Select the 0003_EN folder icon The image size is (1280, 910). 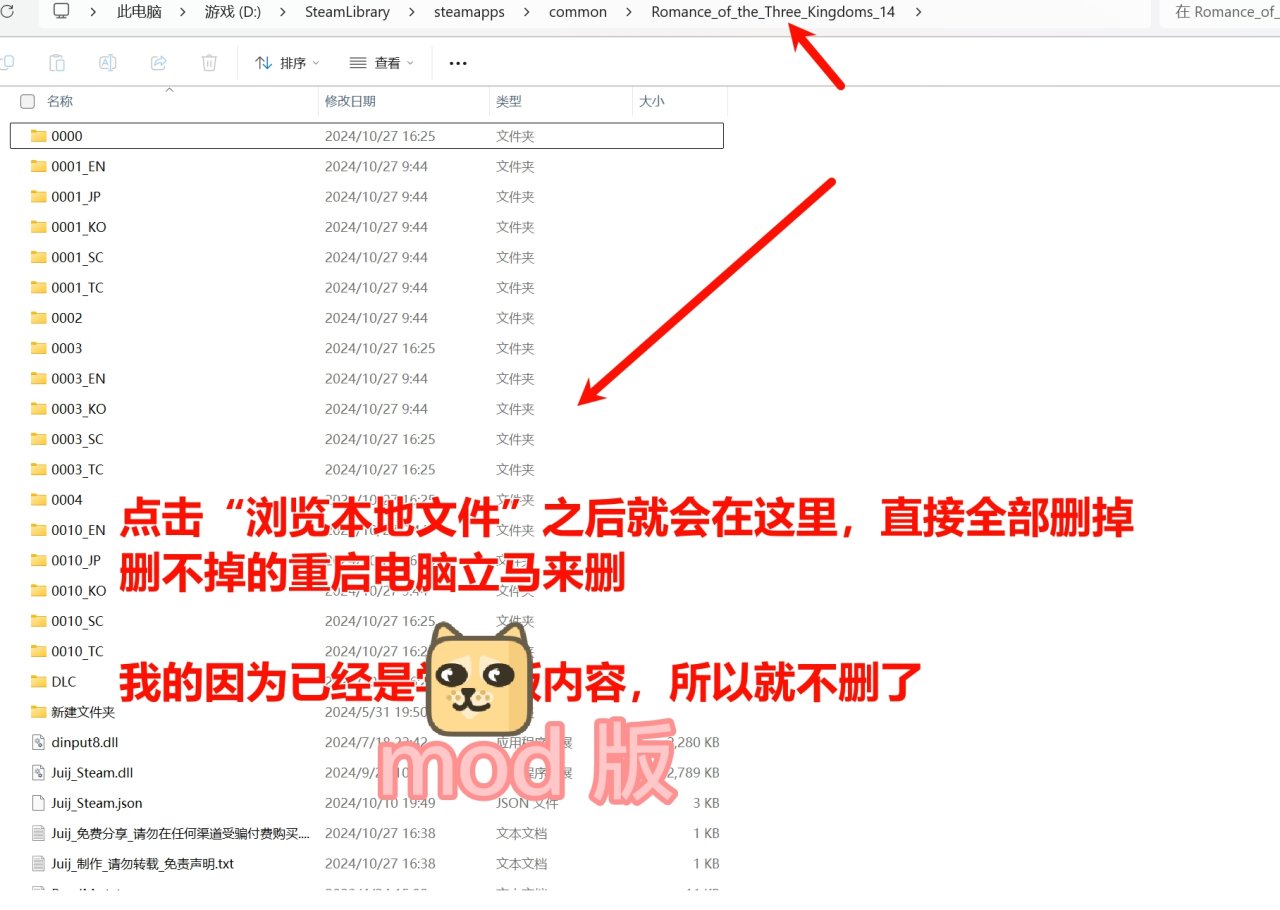pos(38,378)
